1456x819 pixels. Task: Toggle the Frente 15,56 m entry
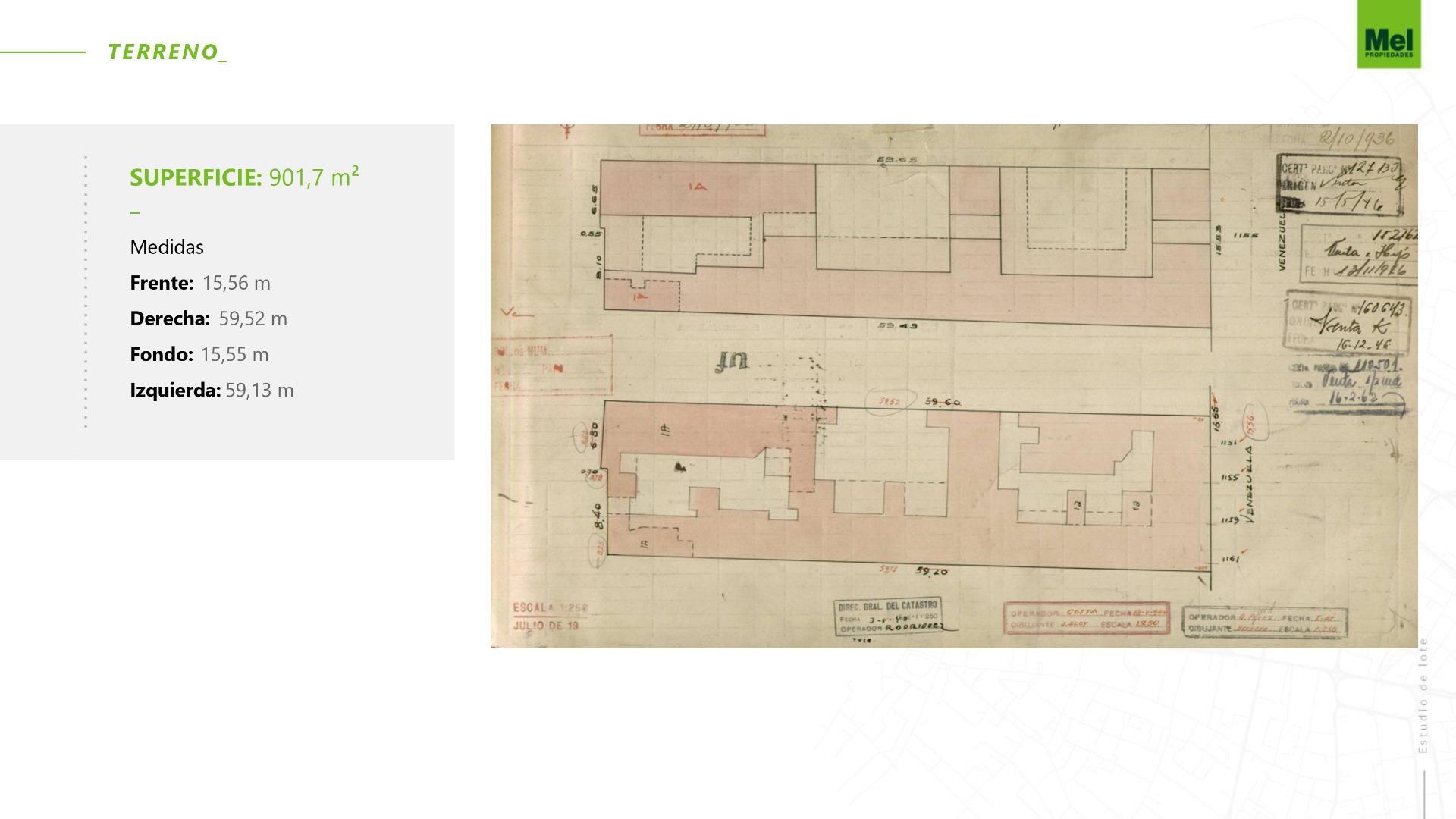coord(200,283)
